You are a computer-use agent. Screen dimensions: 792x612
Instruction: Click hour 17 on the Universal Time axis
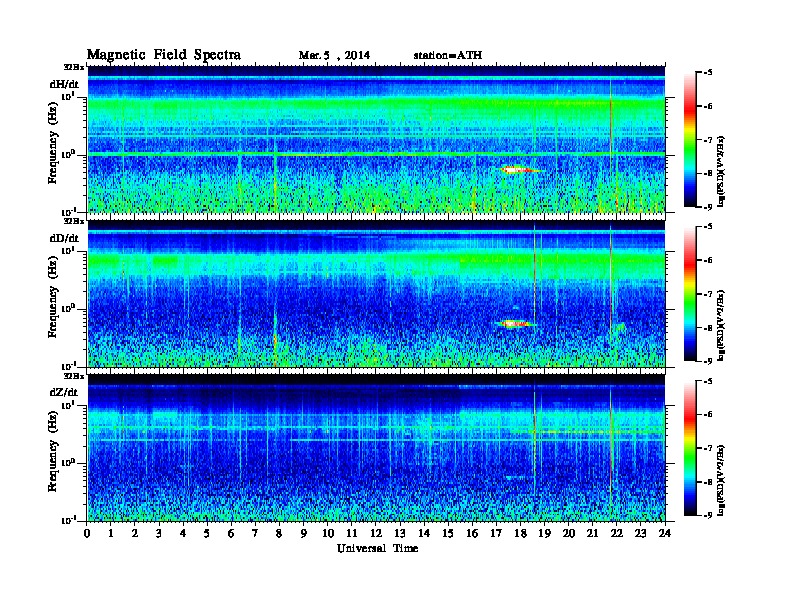(x=496, y=533)
